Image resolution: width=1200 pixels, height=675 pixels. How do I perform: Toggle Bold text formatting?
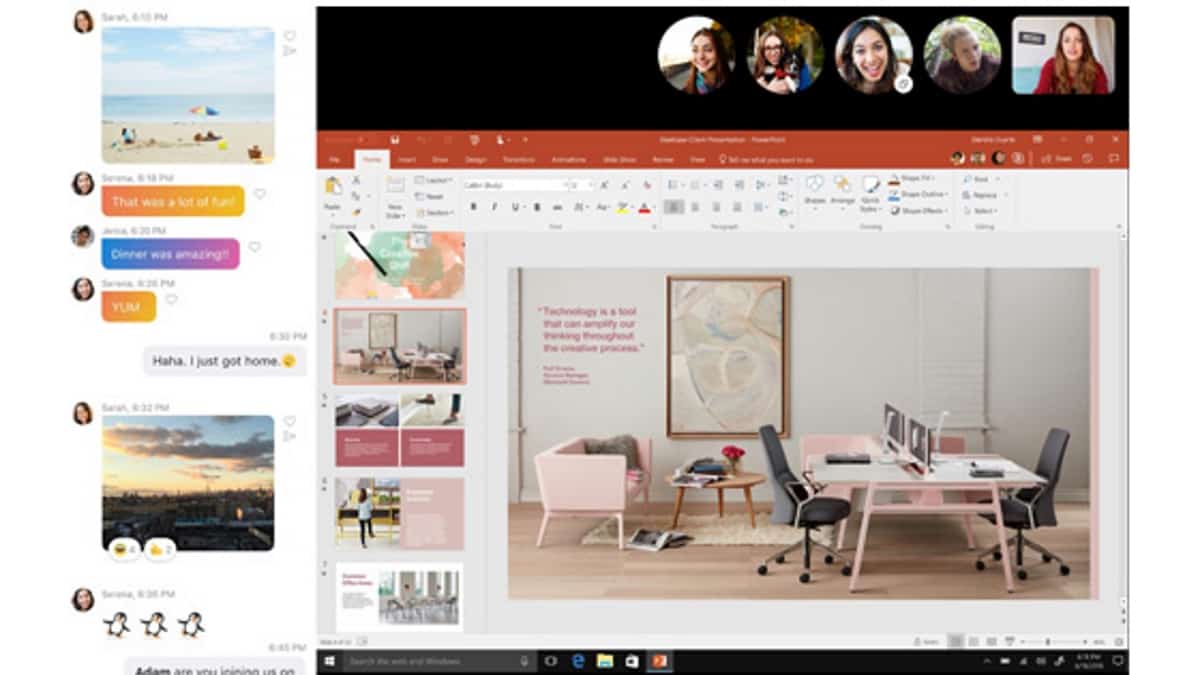click(473, 207)
